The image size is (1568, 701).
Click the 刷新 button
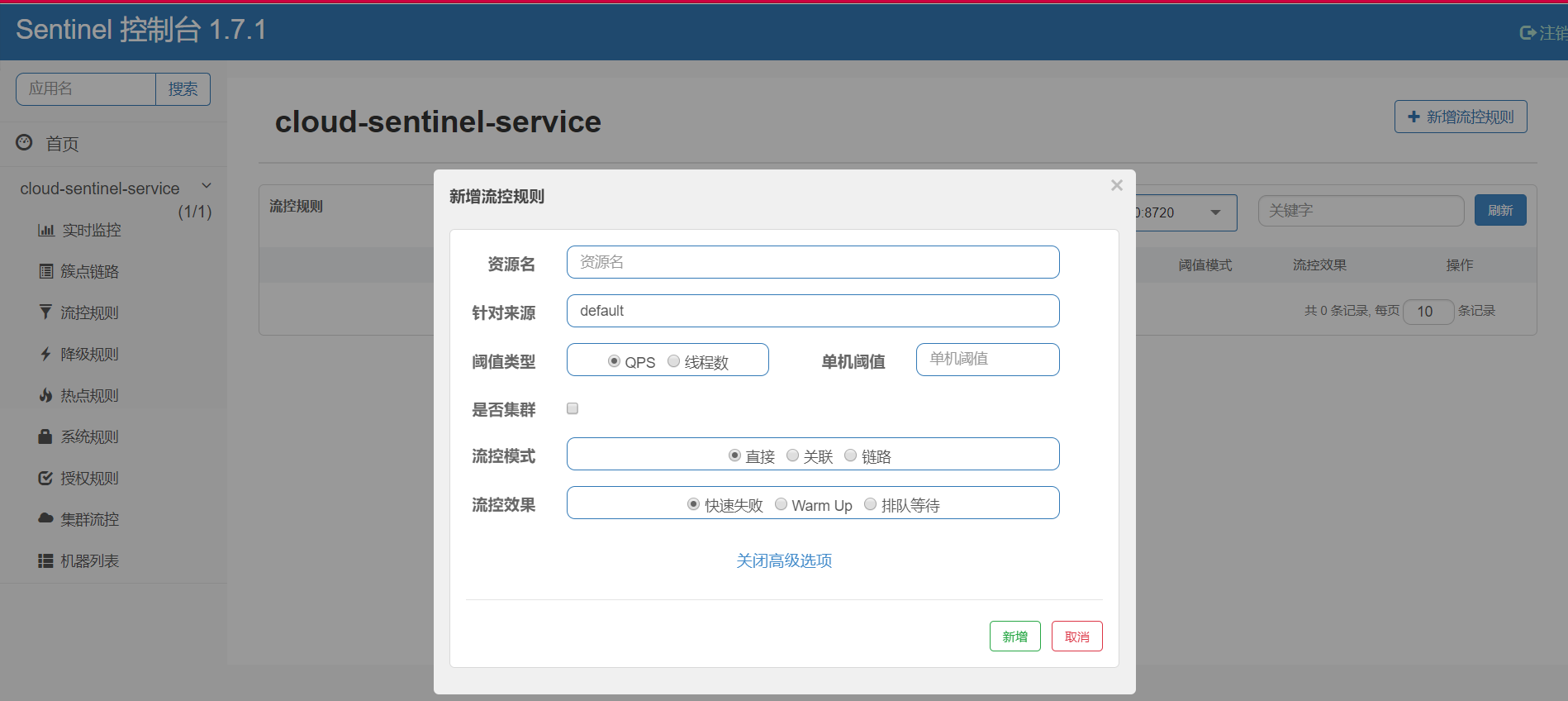click(x=1500, y=210)
